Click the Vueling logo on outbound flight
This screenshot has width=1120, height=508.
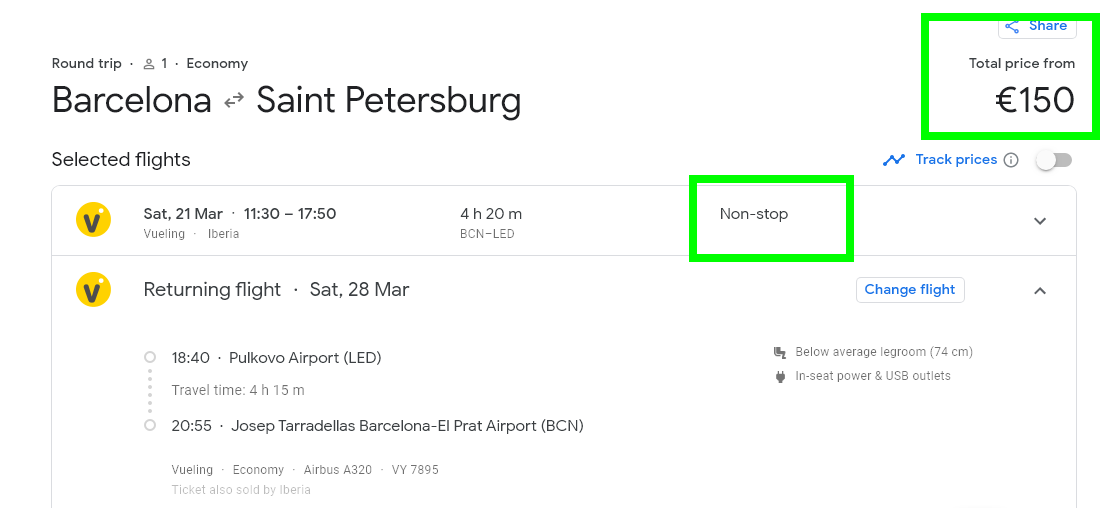94,220
